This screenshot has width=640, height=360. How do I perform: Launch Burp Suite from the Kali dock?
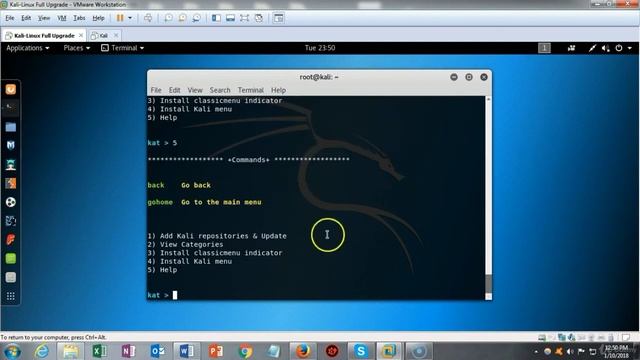(11, 183)
